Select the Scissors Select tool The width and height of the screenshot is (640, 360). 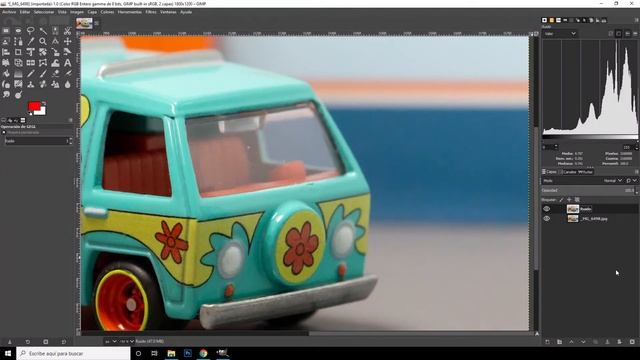pos(67,31)
